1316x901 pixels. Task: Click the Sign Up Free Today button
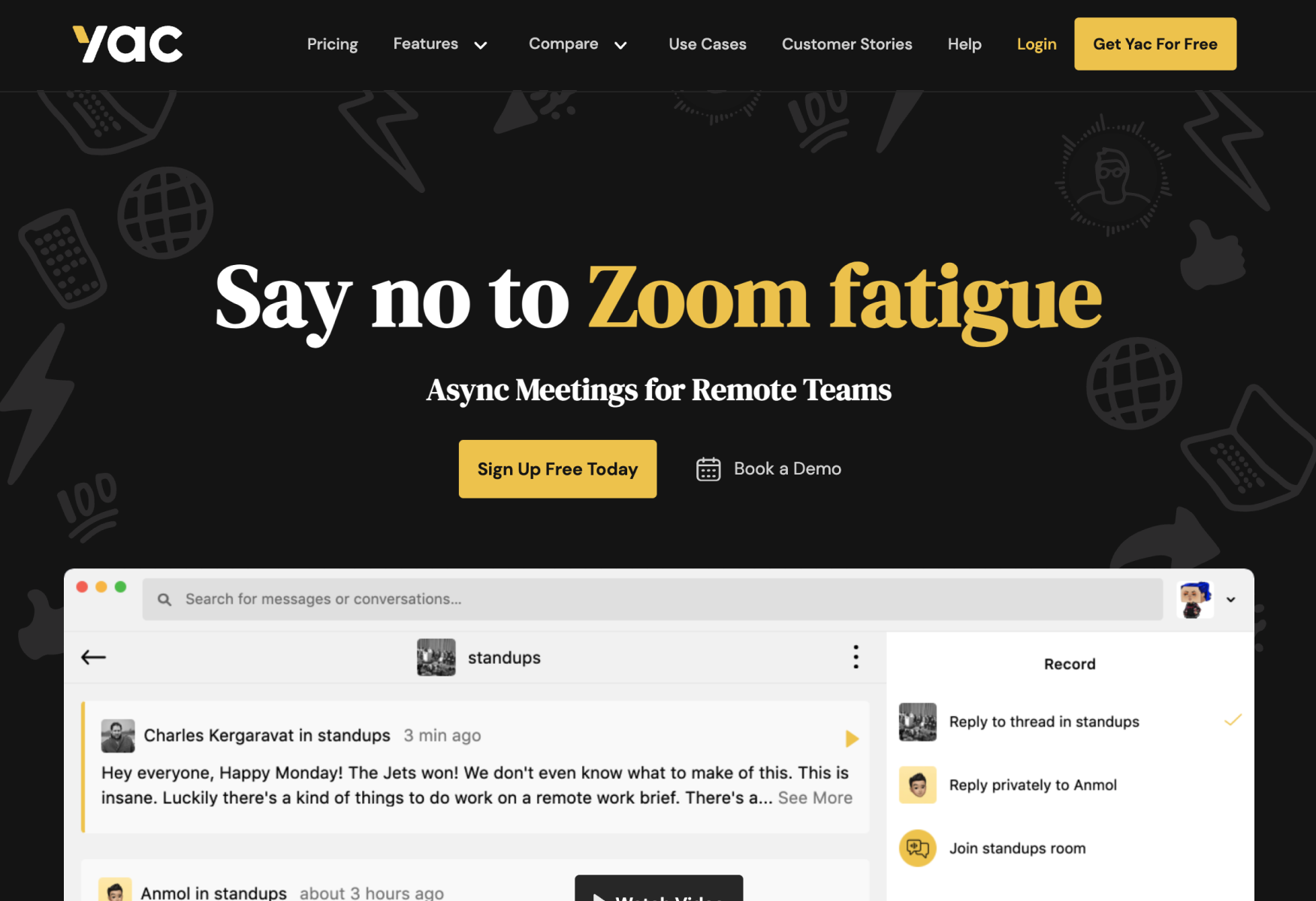(x=558, y=469)
